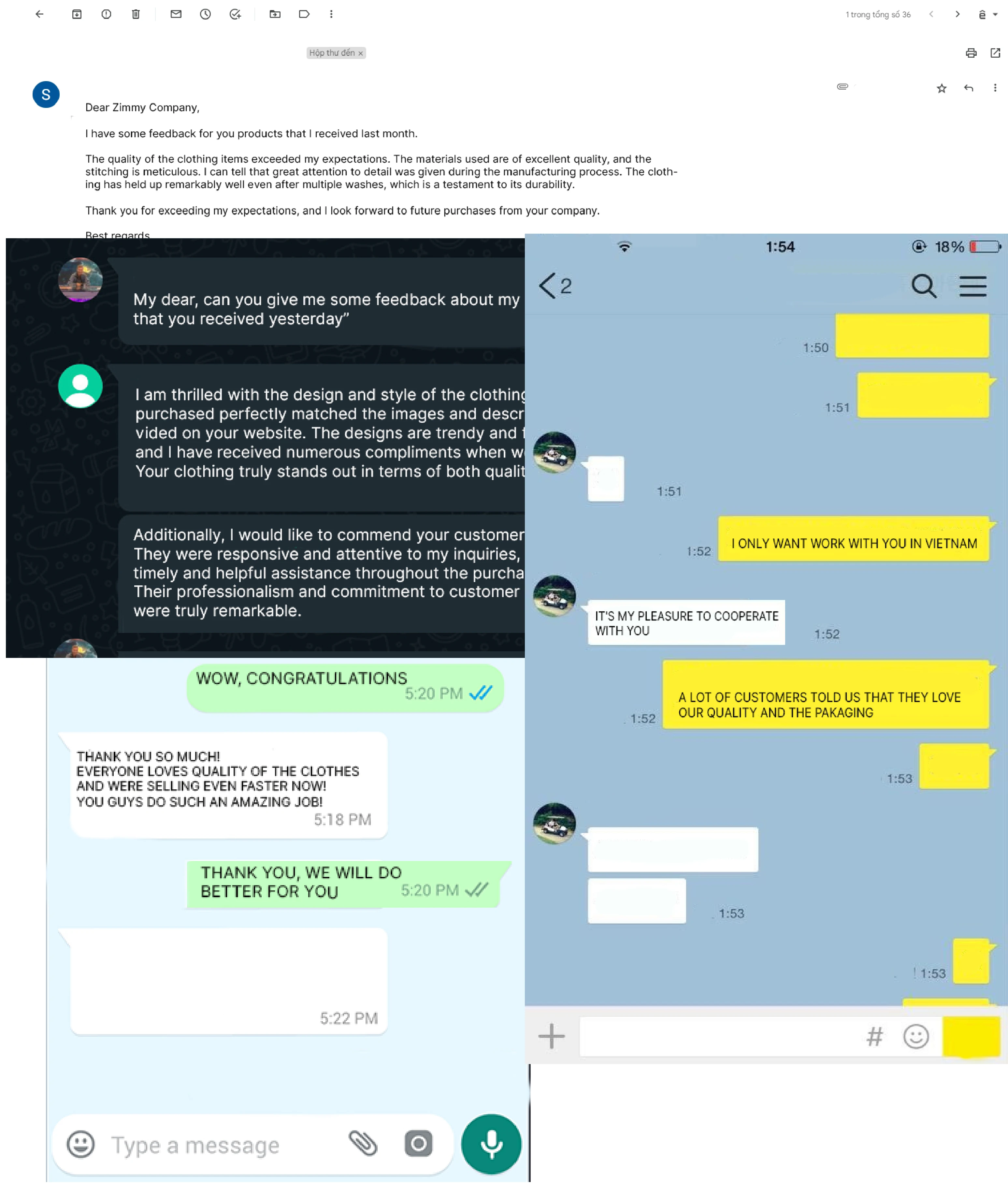
Task: Reply to the email
Action: (x=969, y=88)
